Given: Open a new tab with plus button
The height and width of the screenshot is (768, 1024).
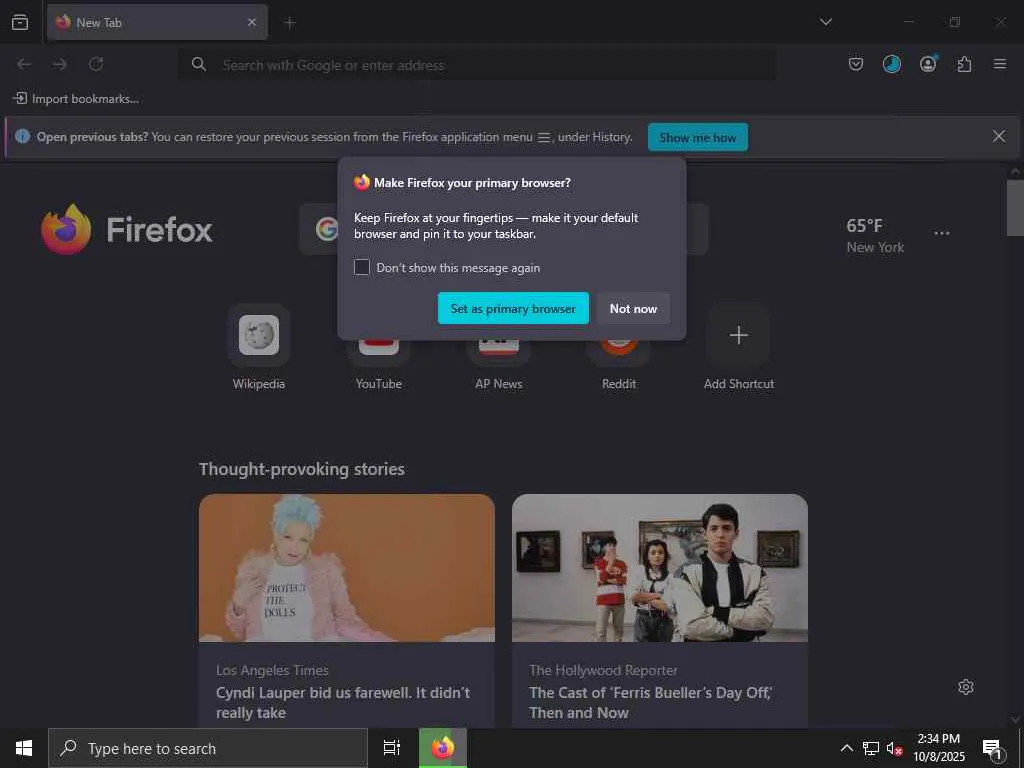Looking at the screenshot, I should pyautogui.click(x=290, y=23).
